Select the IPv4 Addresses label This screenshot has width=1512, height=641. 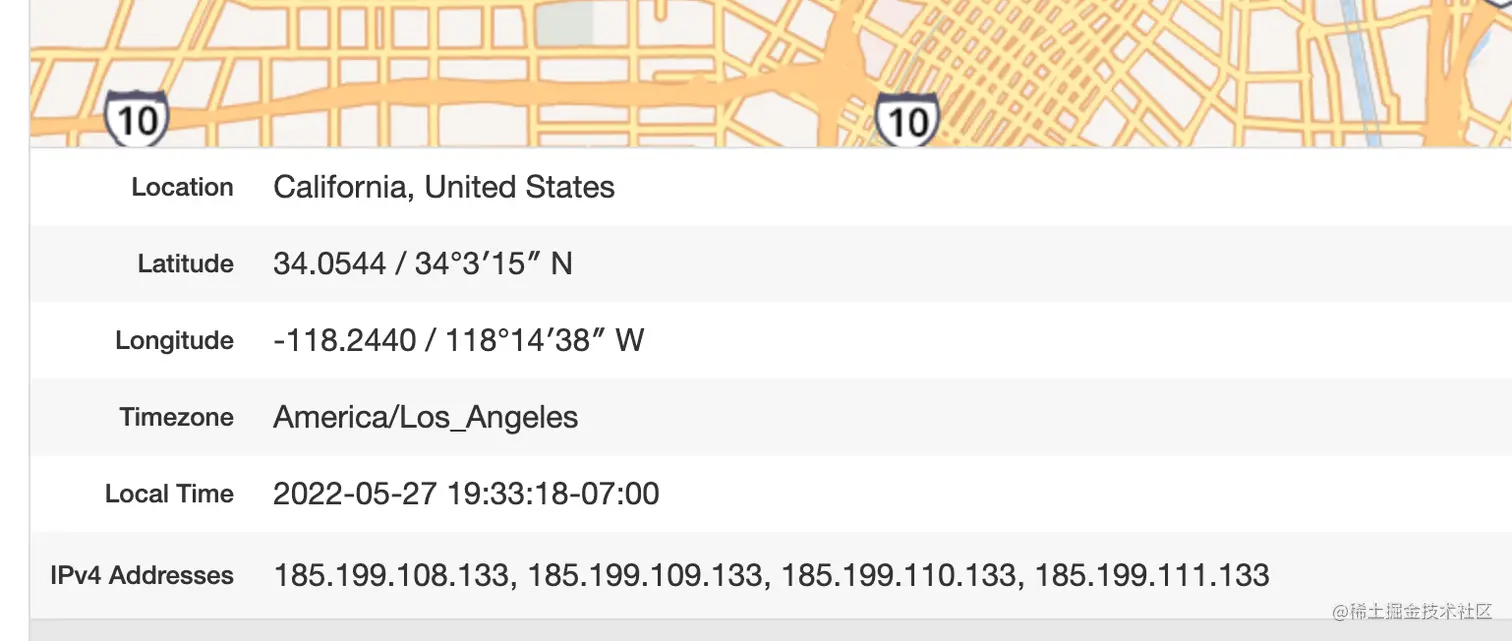point(142,575)
